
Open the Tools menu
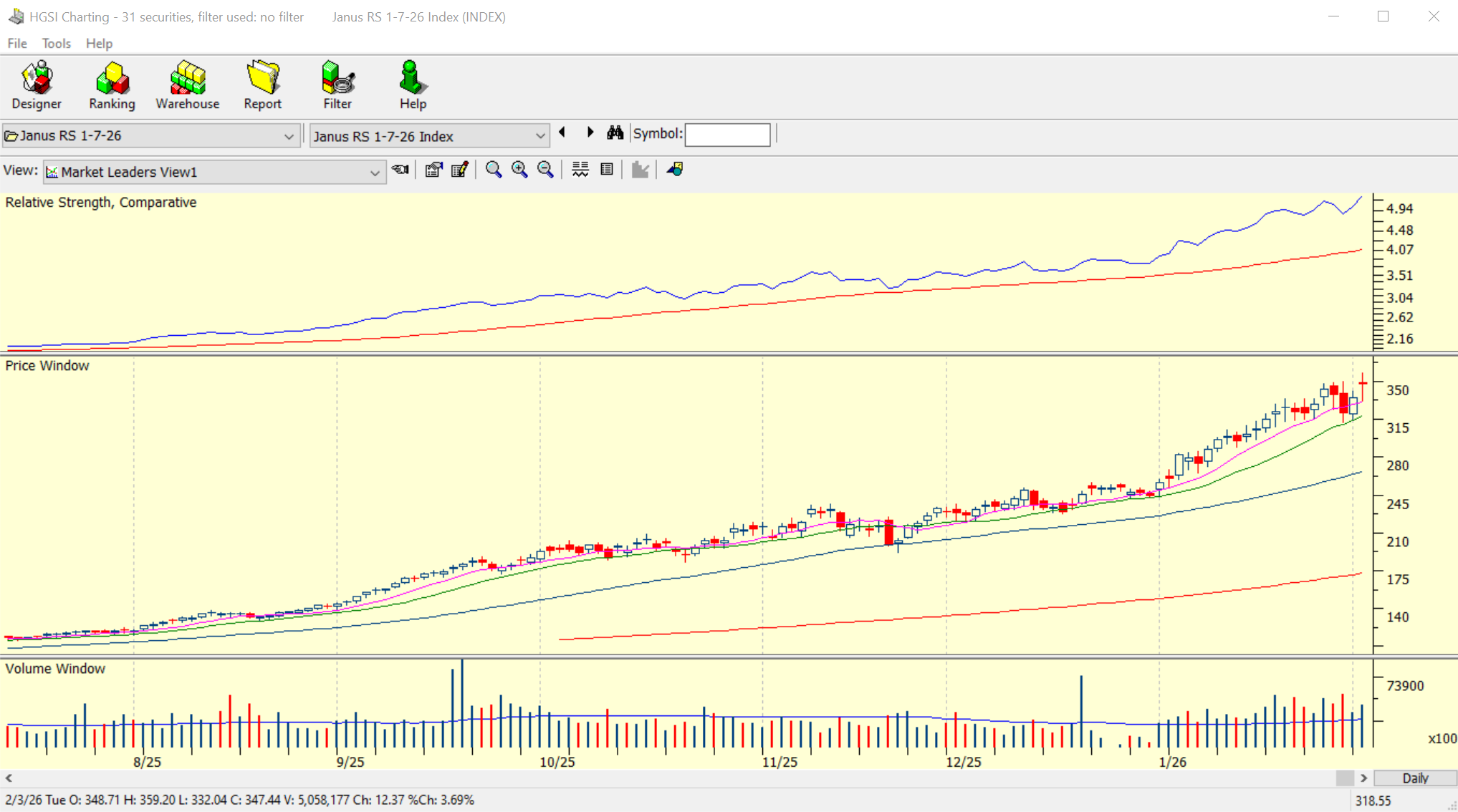[56, 44]
